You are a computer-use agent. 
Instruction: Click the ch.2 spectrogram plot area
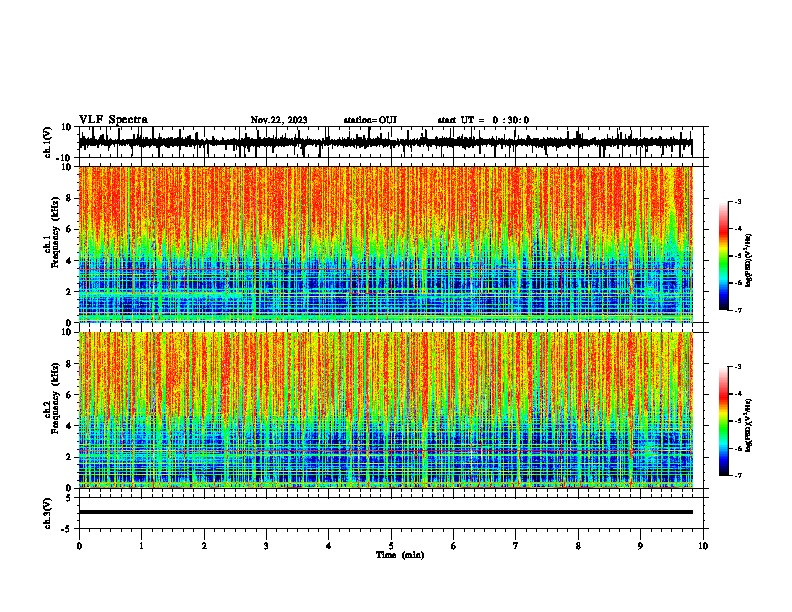[x=385, y=410]
